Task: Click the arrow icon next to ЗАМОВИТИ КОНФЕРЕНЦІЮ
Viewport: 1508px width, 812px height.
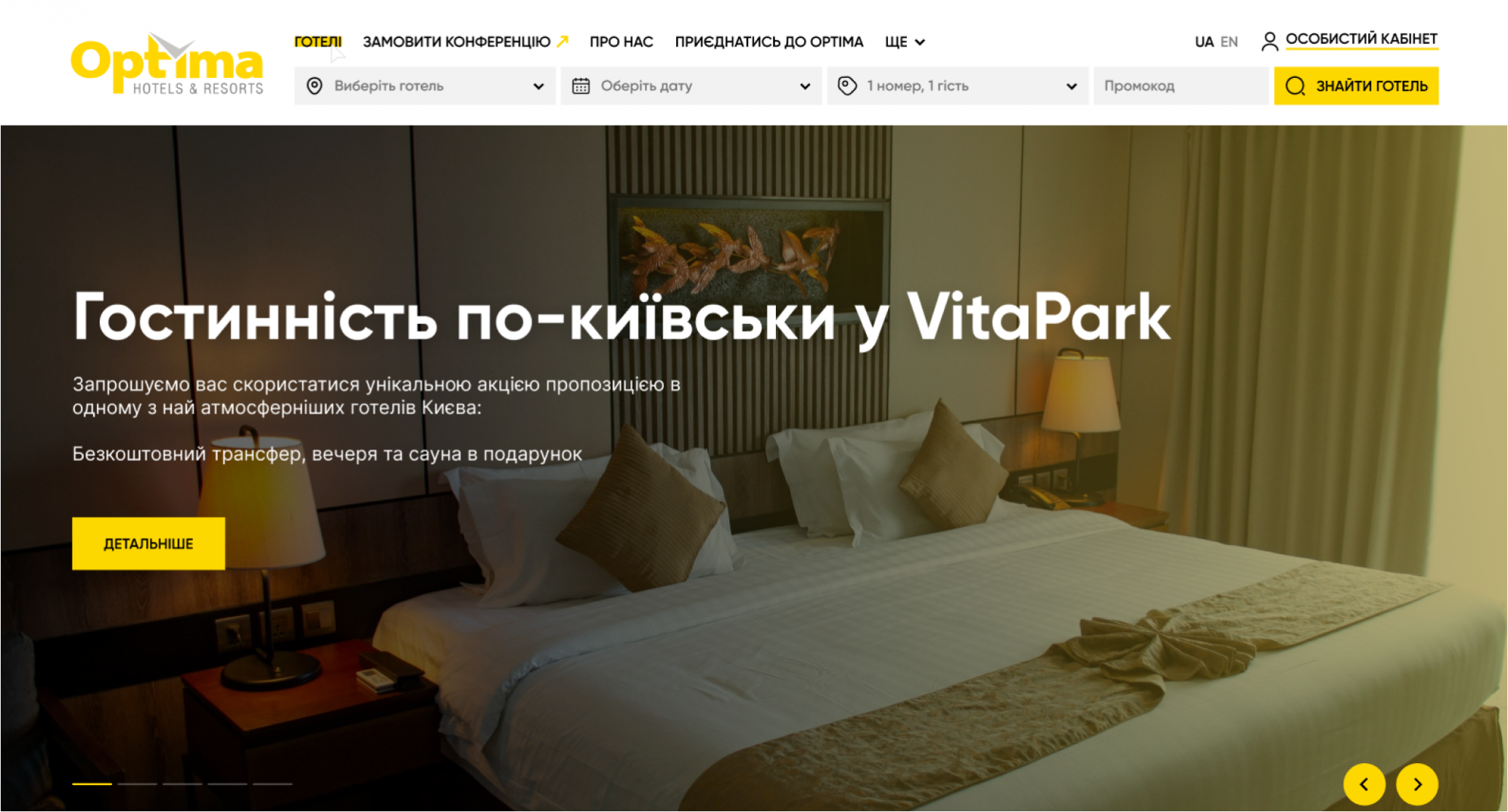Action: (x=562, y=42)
